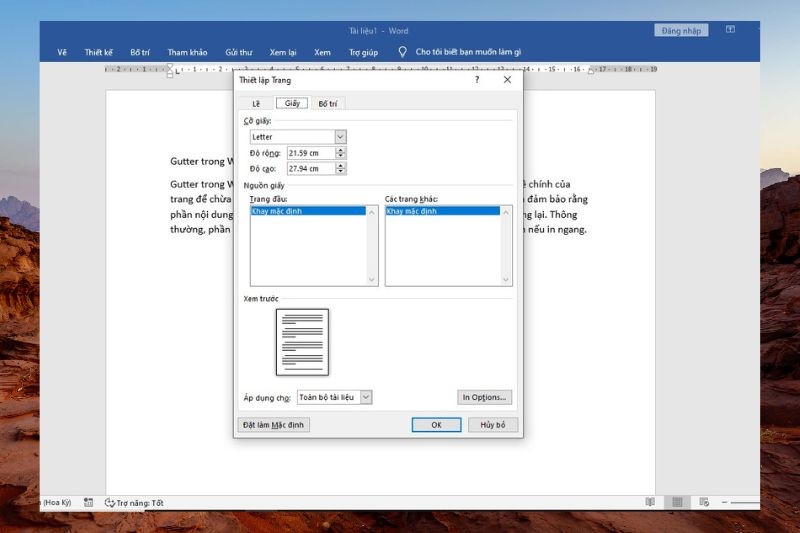This screenshot has height=533, width=800.
Task: Click the dialog Help question mark icon
Action: pos(476,80)
